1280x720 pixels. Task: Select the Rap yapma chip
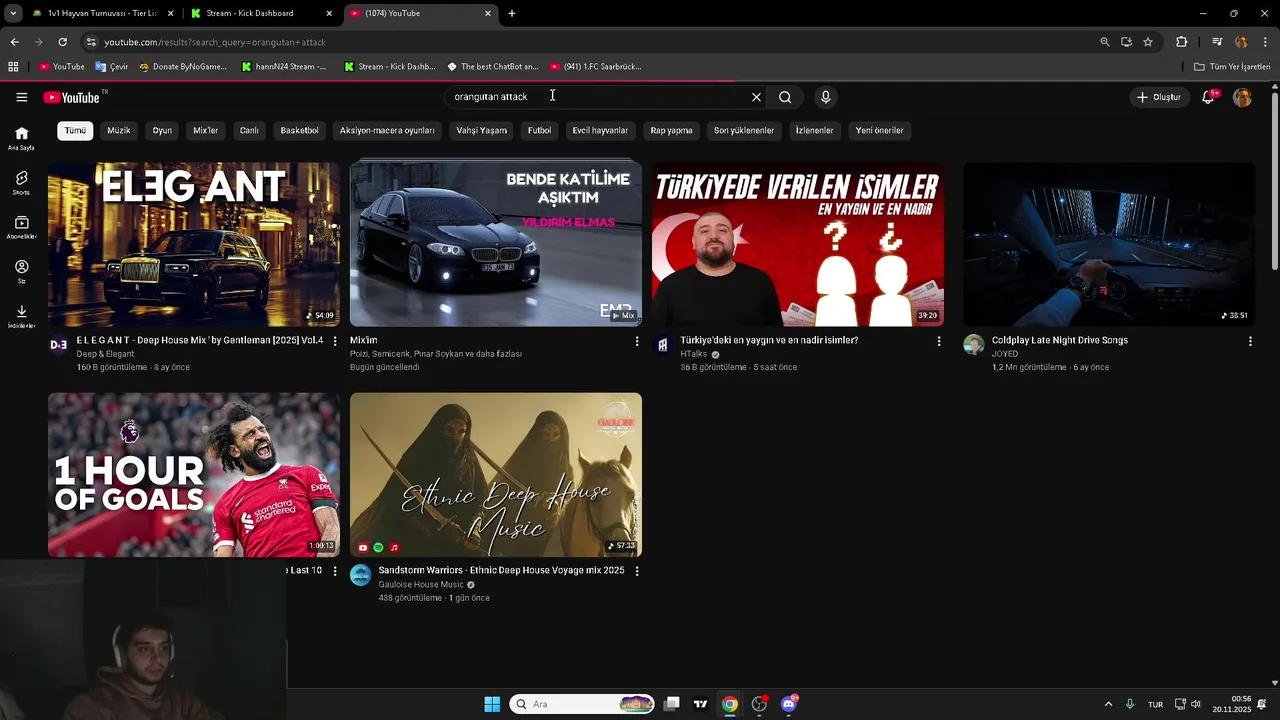pos(671,130)
